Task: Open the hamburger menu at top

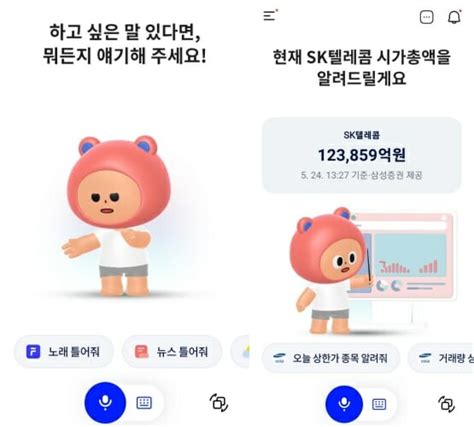Action: pos(270,15)
